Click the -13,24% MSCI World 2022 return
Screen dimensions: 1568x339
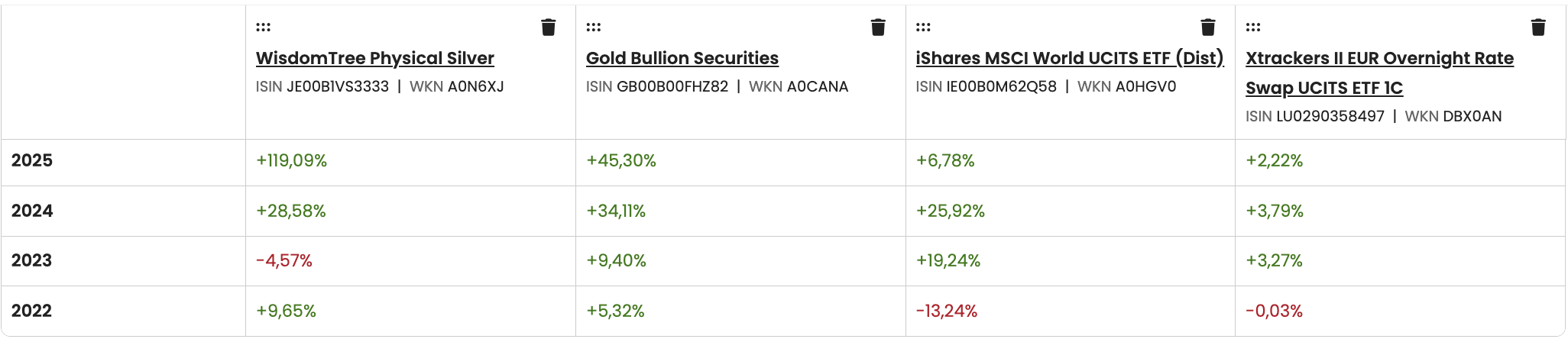click(946, 311)
